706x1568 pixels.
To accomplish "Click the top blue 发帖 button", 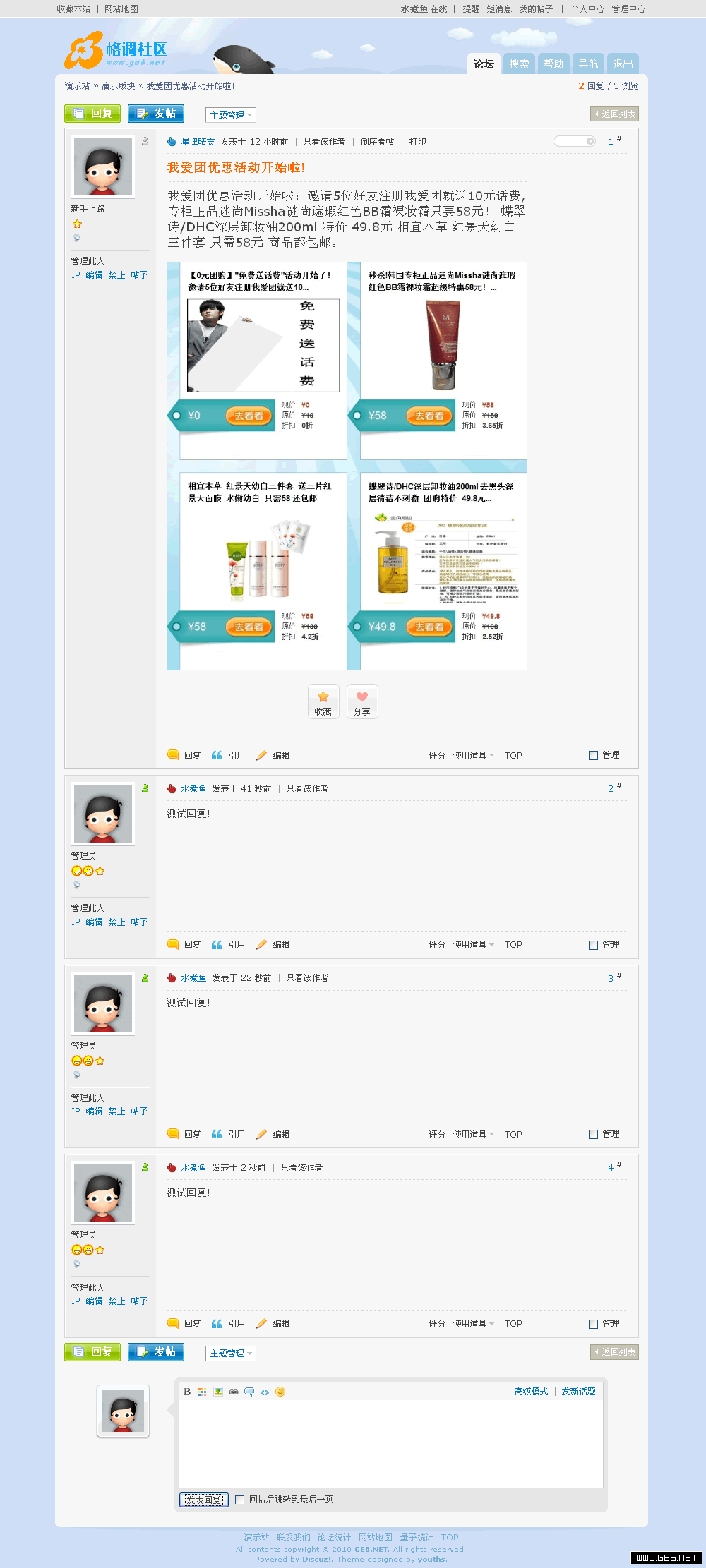I will pos(156,113).
